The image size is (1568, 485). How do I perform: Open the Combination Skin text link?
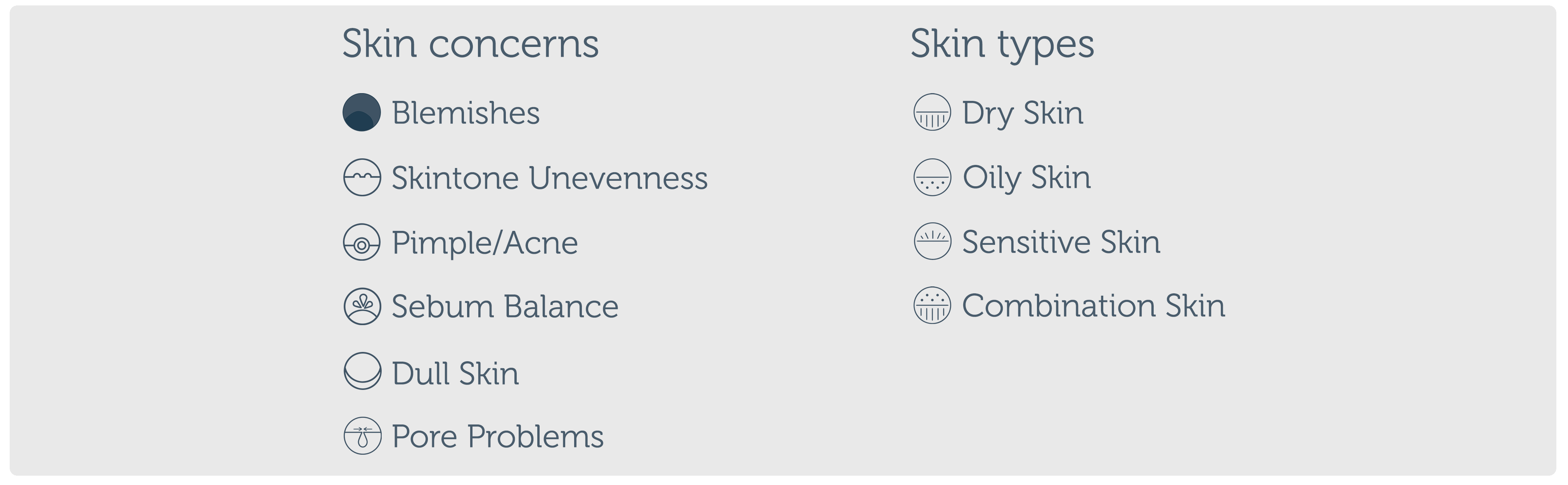tap(1093, 306)
